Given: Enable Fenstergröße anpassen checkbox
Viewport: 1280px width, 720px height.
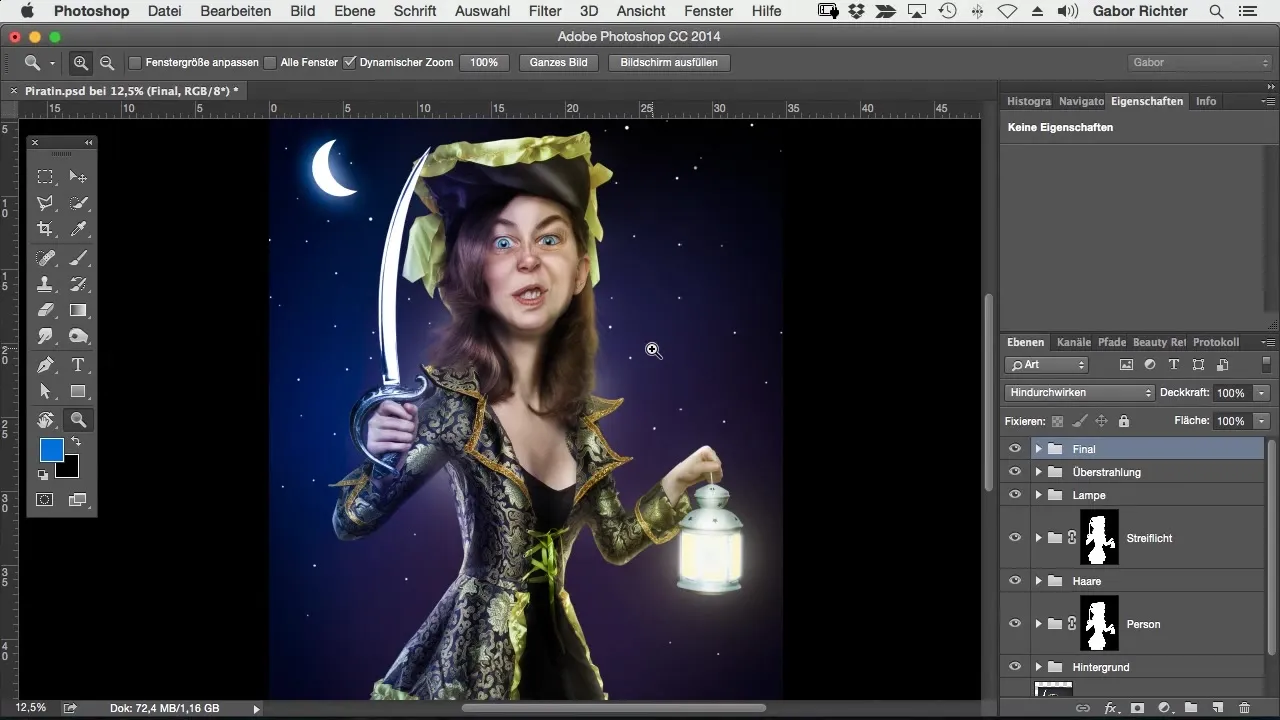Looking at the screenshot, I should [x=135, y=62].
